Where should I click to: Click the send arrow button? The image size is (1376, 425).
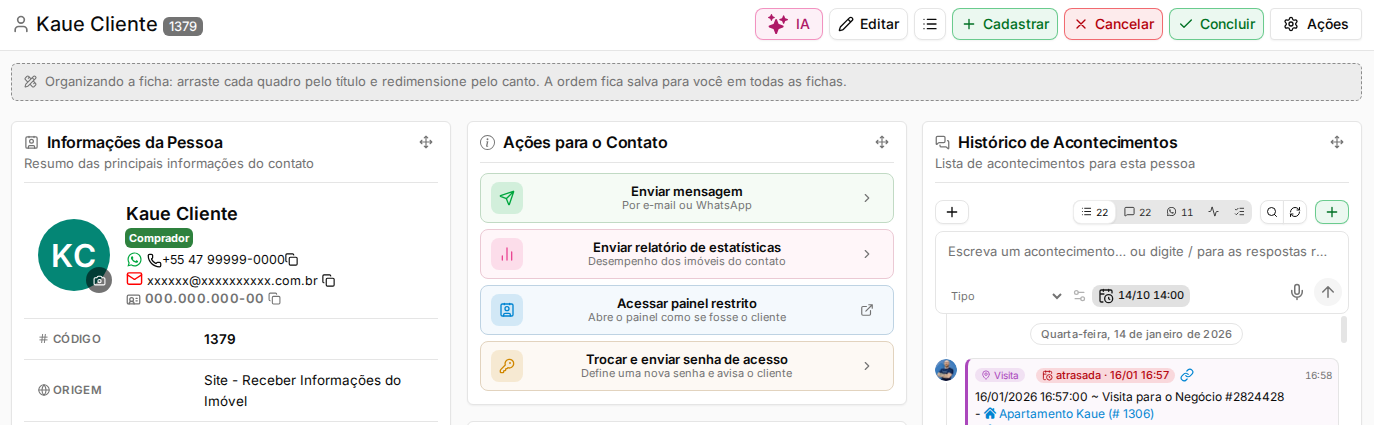pyautogui.click(x=1328, y=292)
